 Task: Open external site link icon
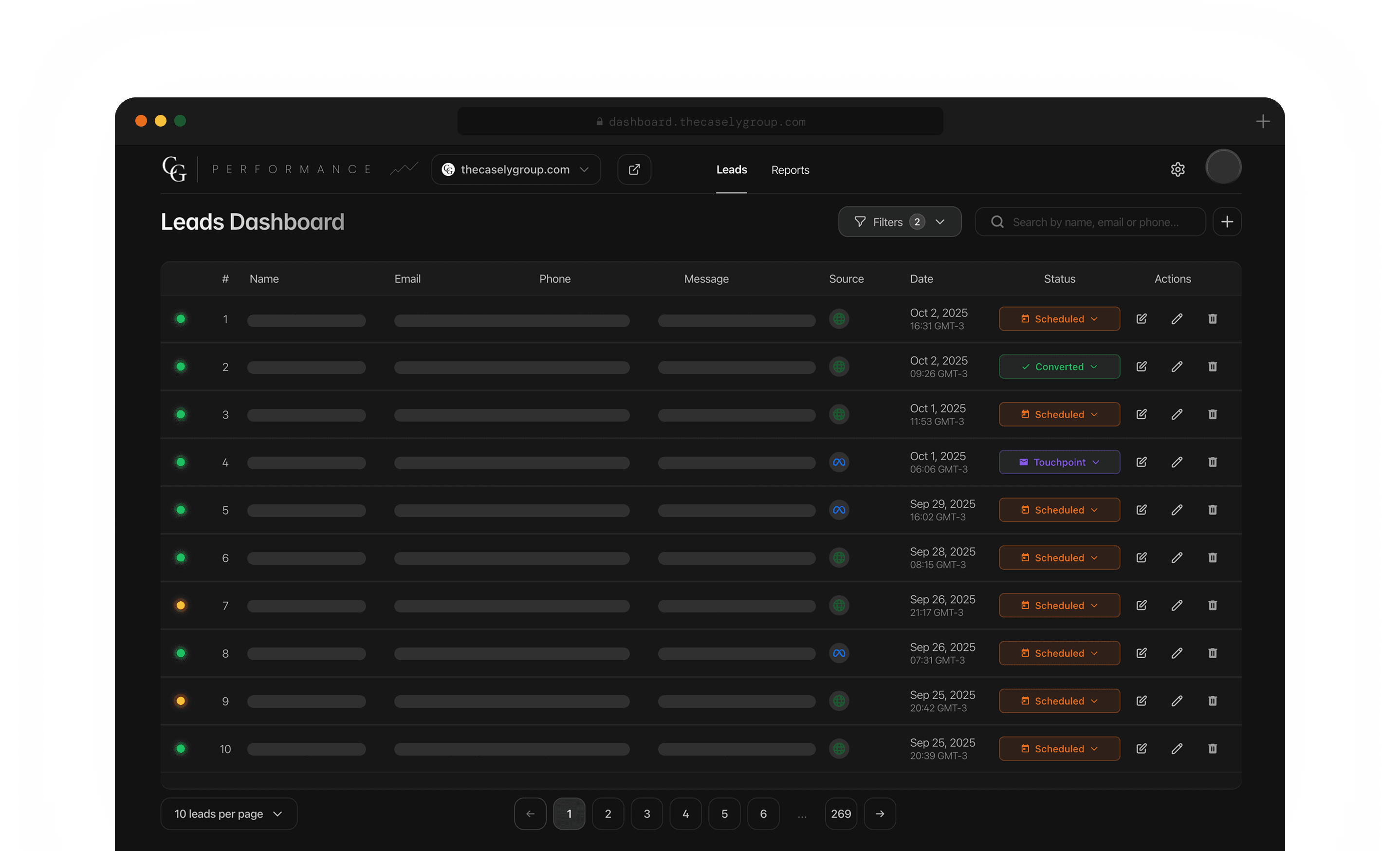point(634,169)
